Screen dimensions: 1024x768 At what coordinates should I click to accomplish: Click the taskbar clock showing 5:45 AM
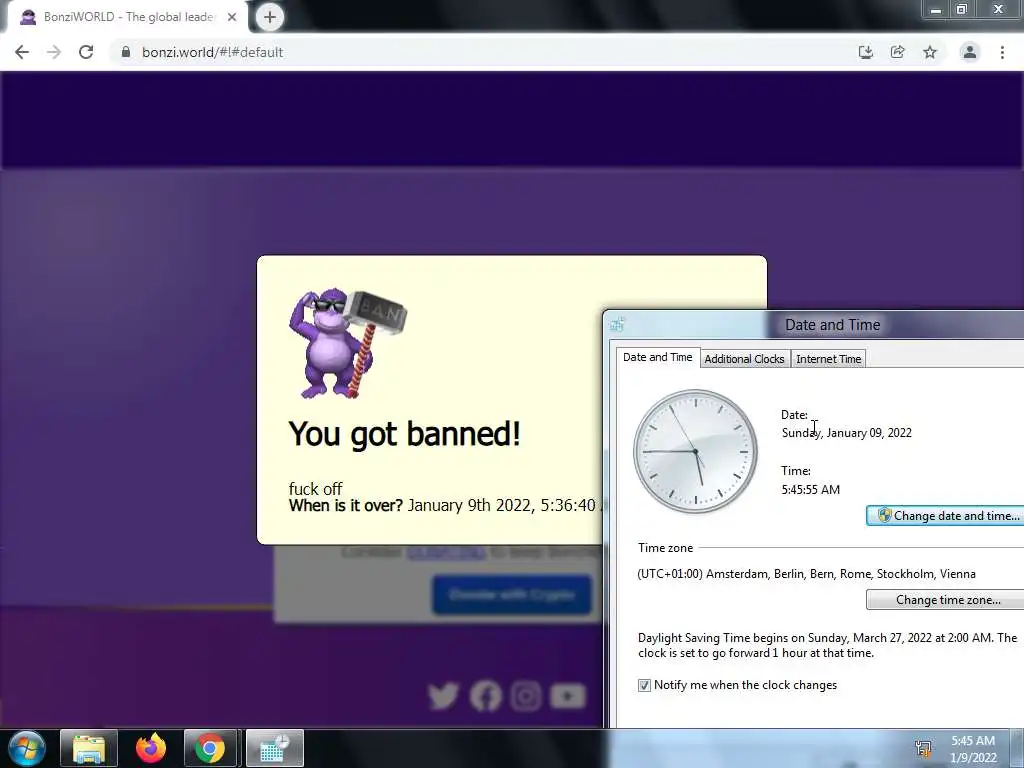click(973, 749)
